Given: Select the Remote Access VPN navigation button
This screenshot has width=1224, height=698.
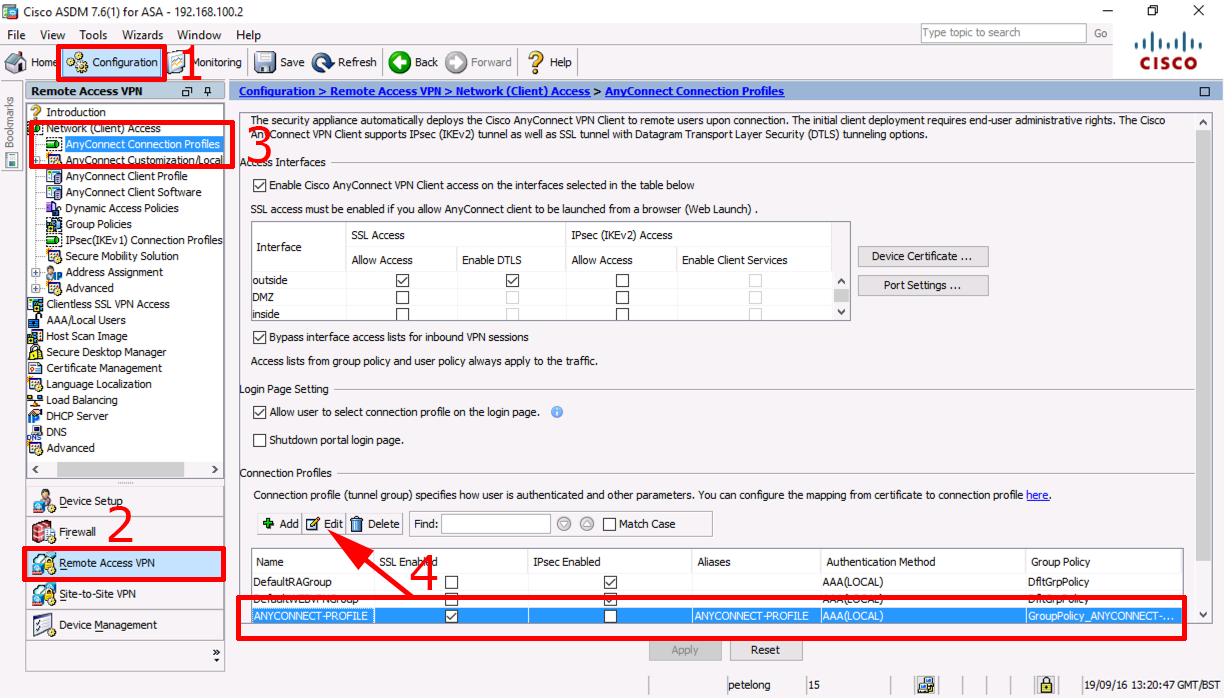Looking at the screenshot, I should point(124,563).
